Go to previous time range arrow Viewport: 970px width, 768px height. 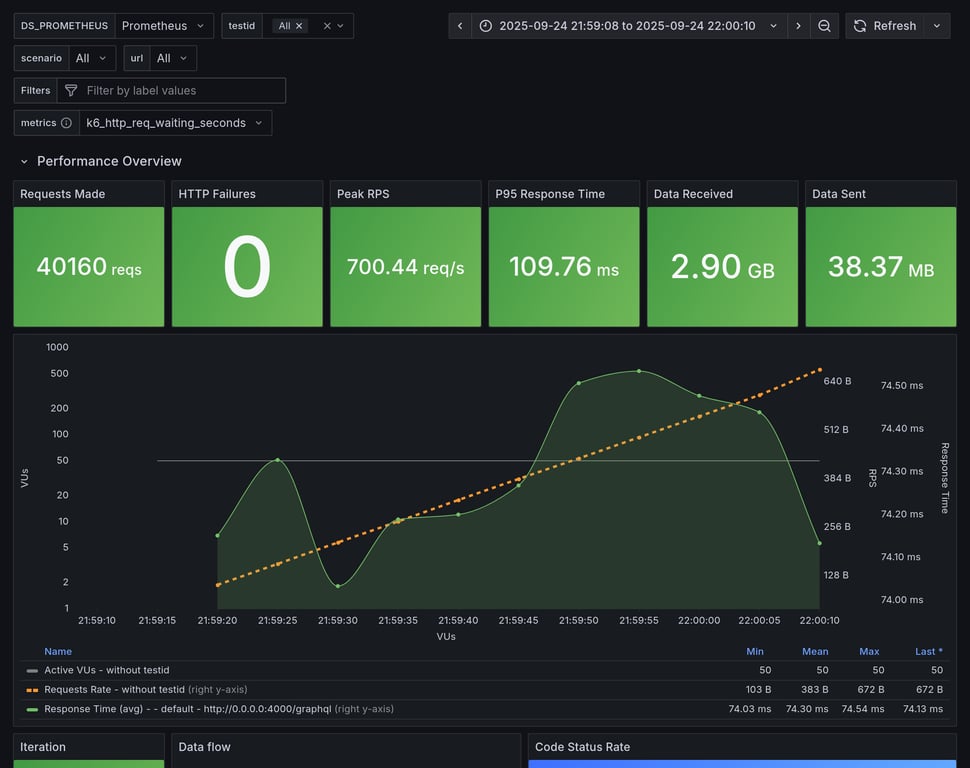point(460,26)
